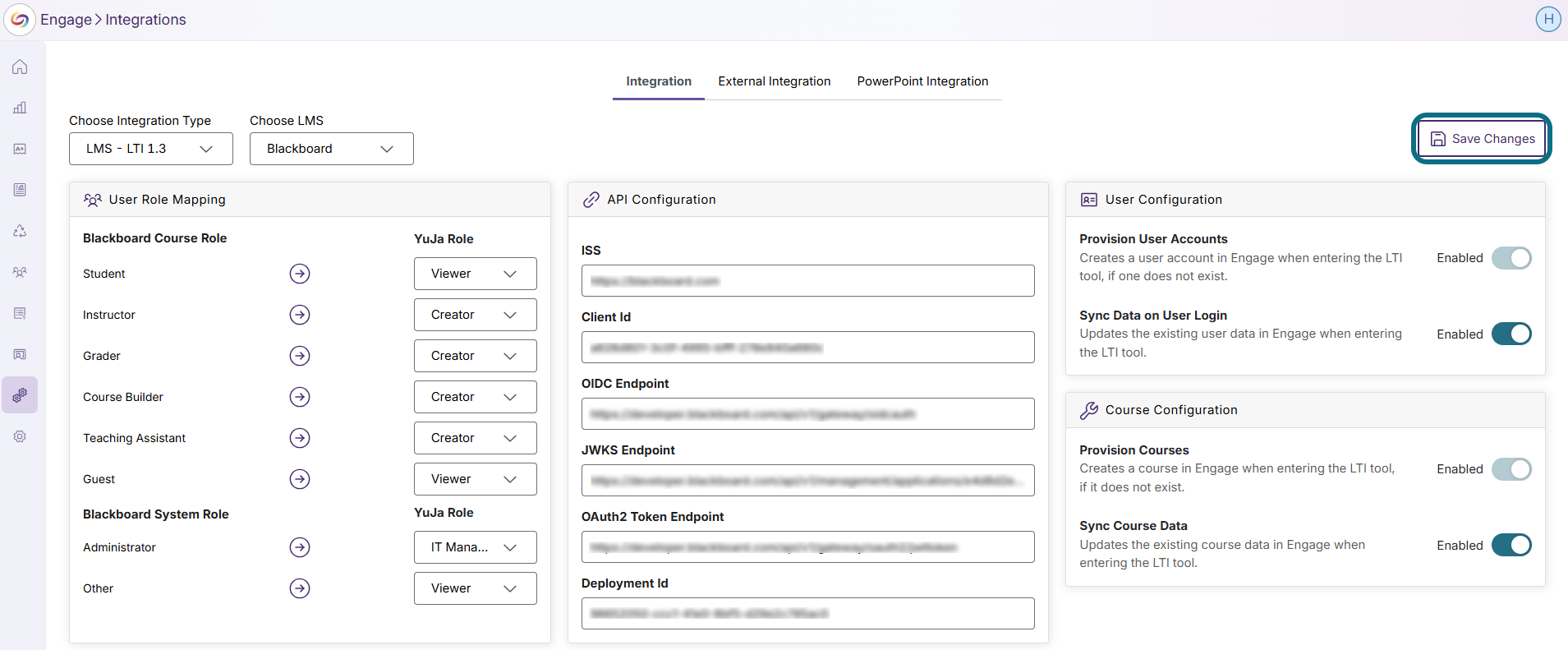The width and height of the screenshot is (1568, 650).
Task: Click the Provision User Accounts heading
Action: click(1153, 239)
